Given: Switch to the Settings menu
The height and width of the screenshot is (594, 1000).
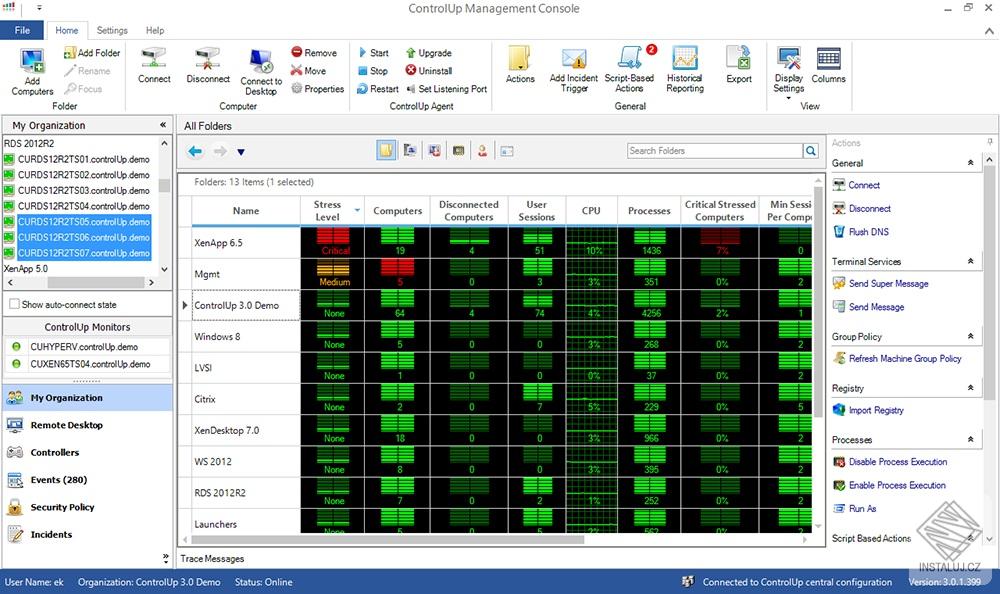Looking at the screenshot, I should [112, 30].
